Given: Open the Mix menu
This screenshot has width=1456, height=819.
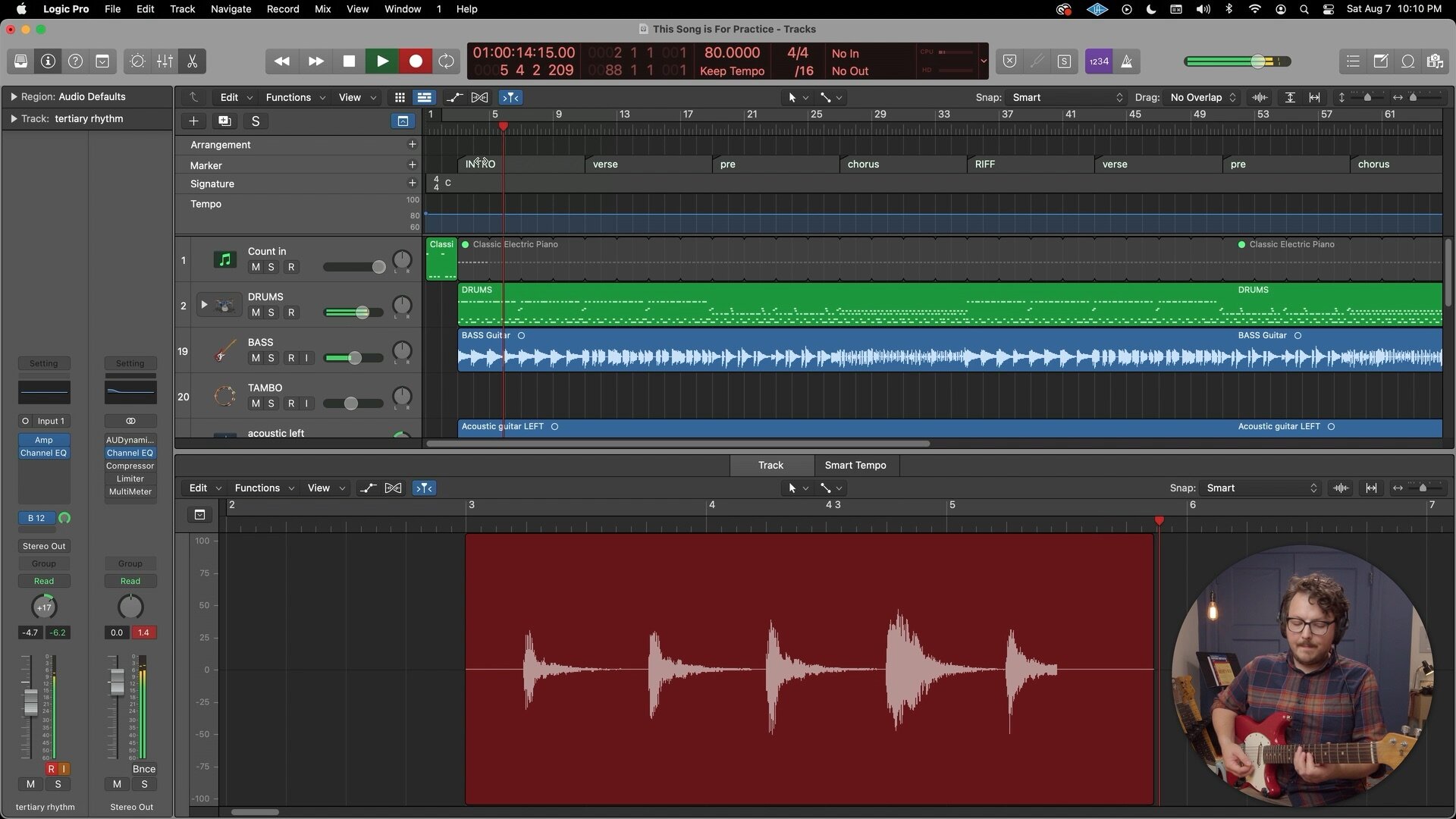Looking at the screenshot, I should tap(322, 9).
